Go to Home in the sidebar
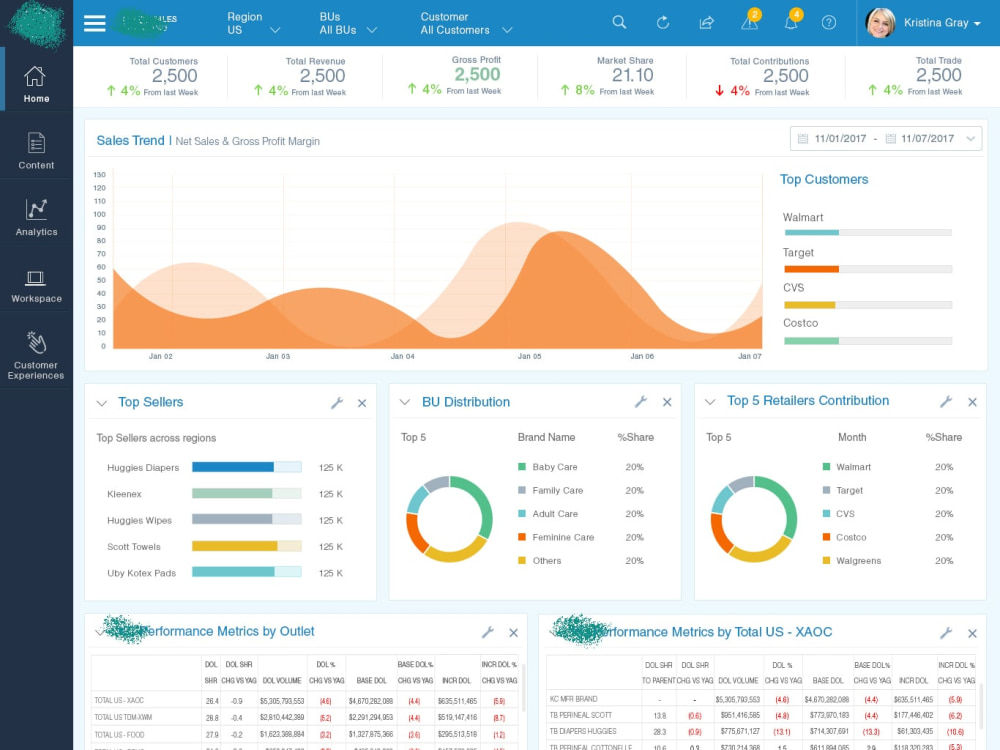 [x=36, y=84]
